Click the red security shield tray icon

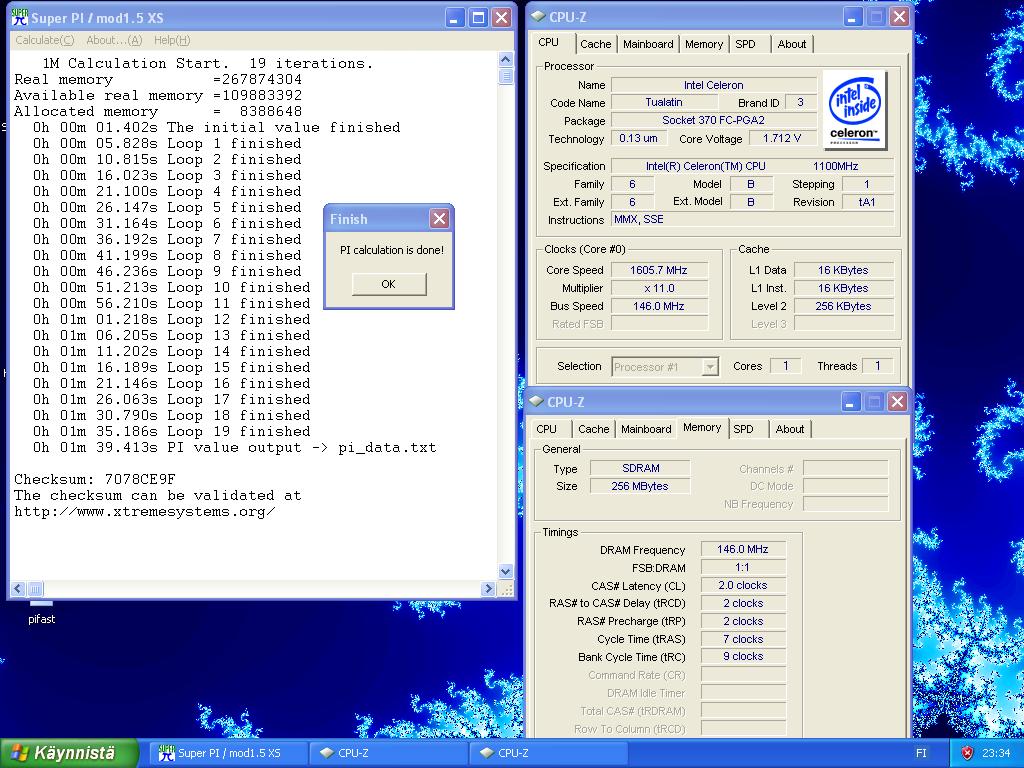tap(968, 753)
